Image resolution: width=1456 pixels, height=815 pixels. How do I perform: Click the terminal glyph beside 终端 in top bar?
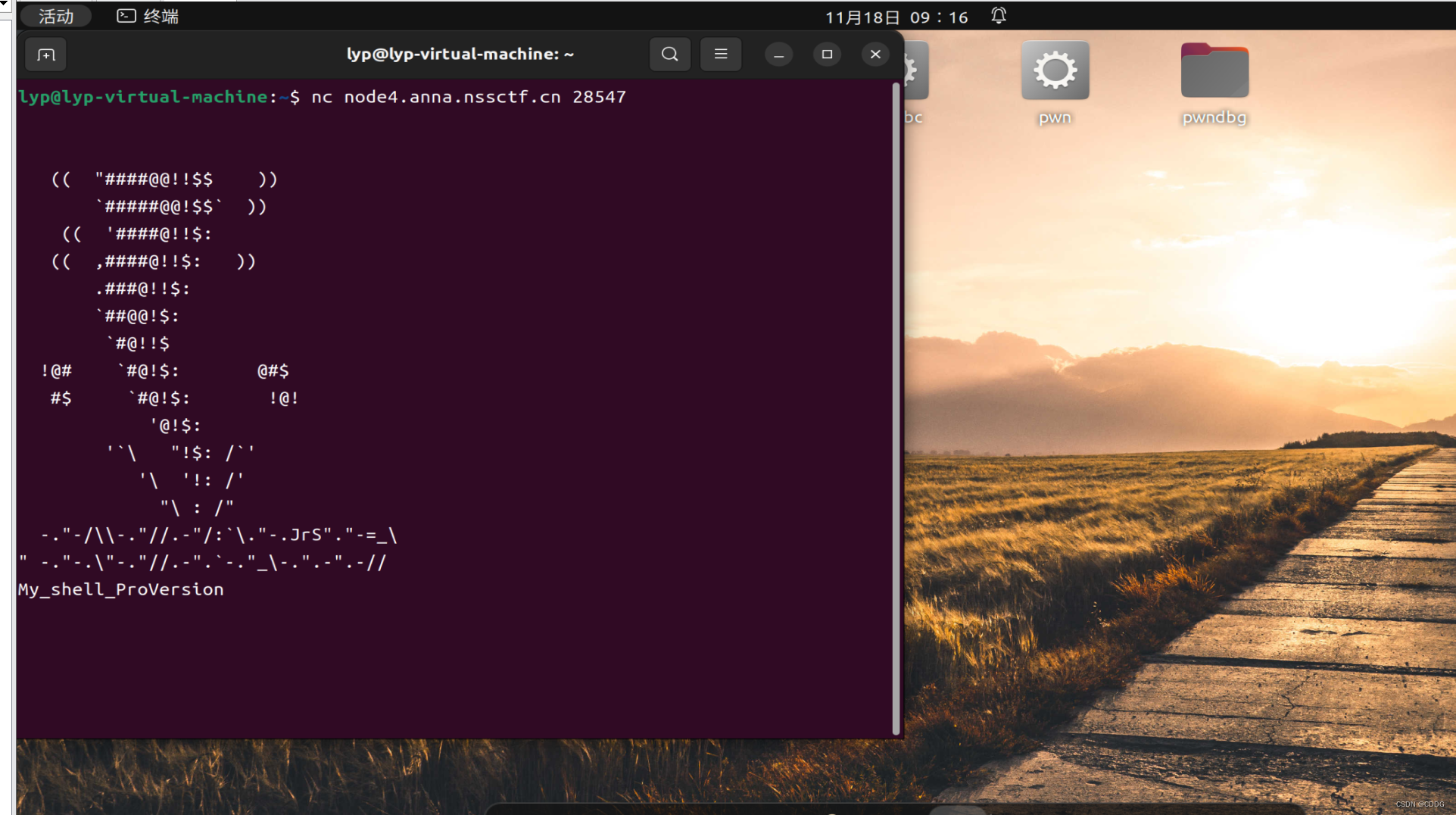(x=126, y=15)
